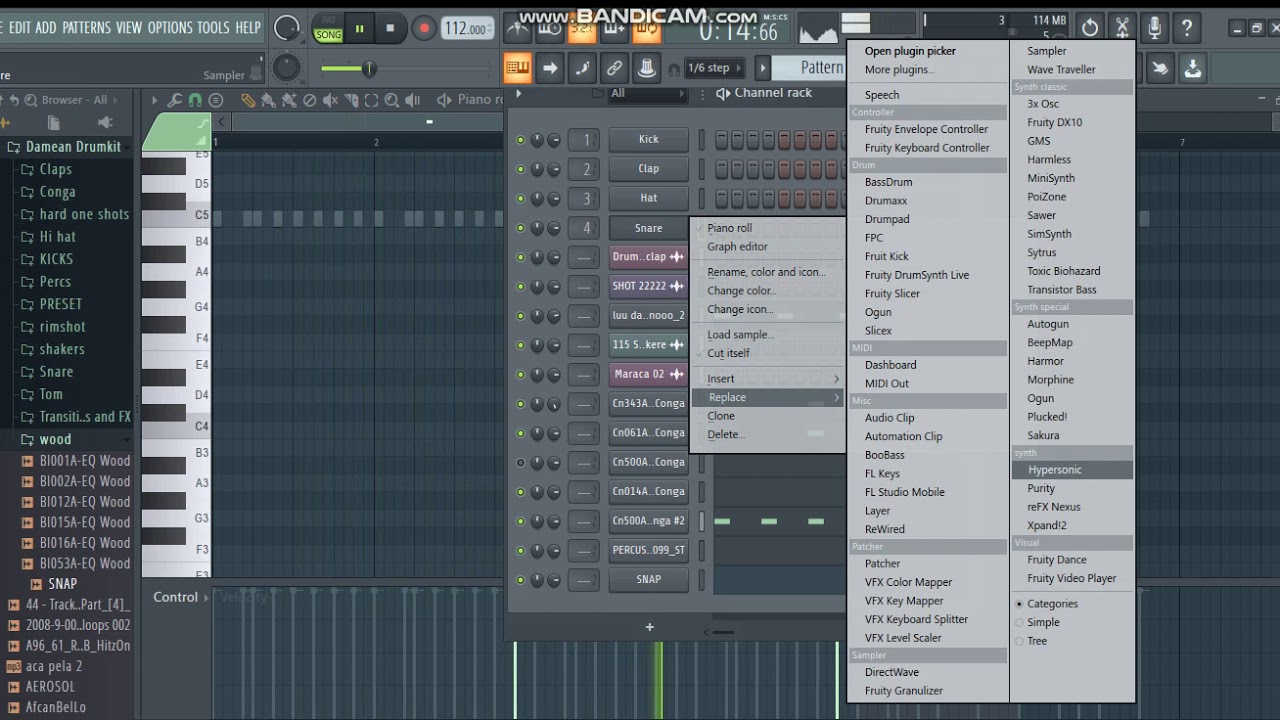This screenshot has width=1280, height=720.
Task: Choose Rename, color and icon entry
Action: point(766,272)
